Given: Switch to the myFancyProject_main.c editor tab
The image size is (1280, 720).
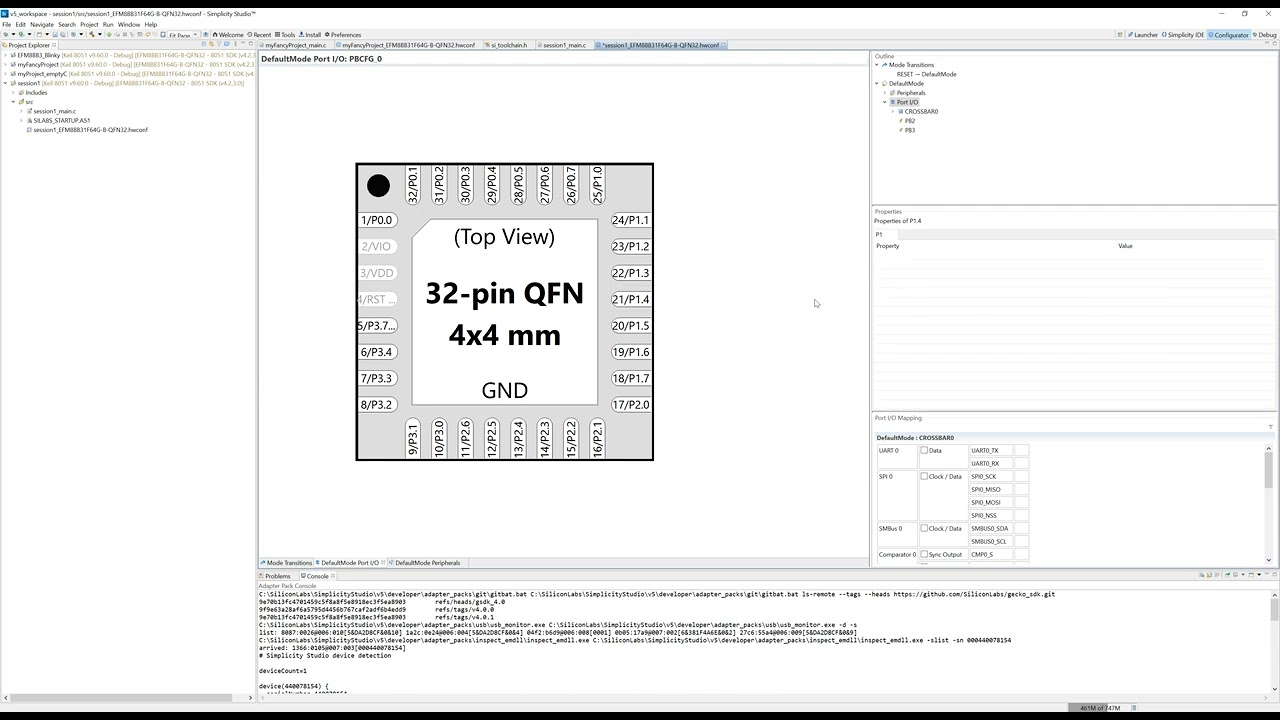Looking at the screenshot, I should coord(295,45).
